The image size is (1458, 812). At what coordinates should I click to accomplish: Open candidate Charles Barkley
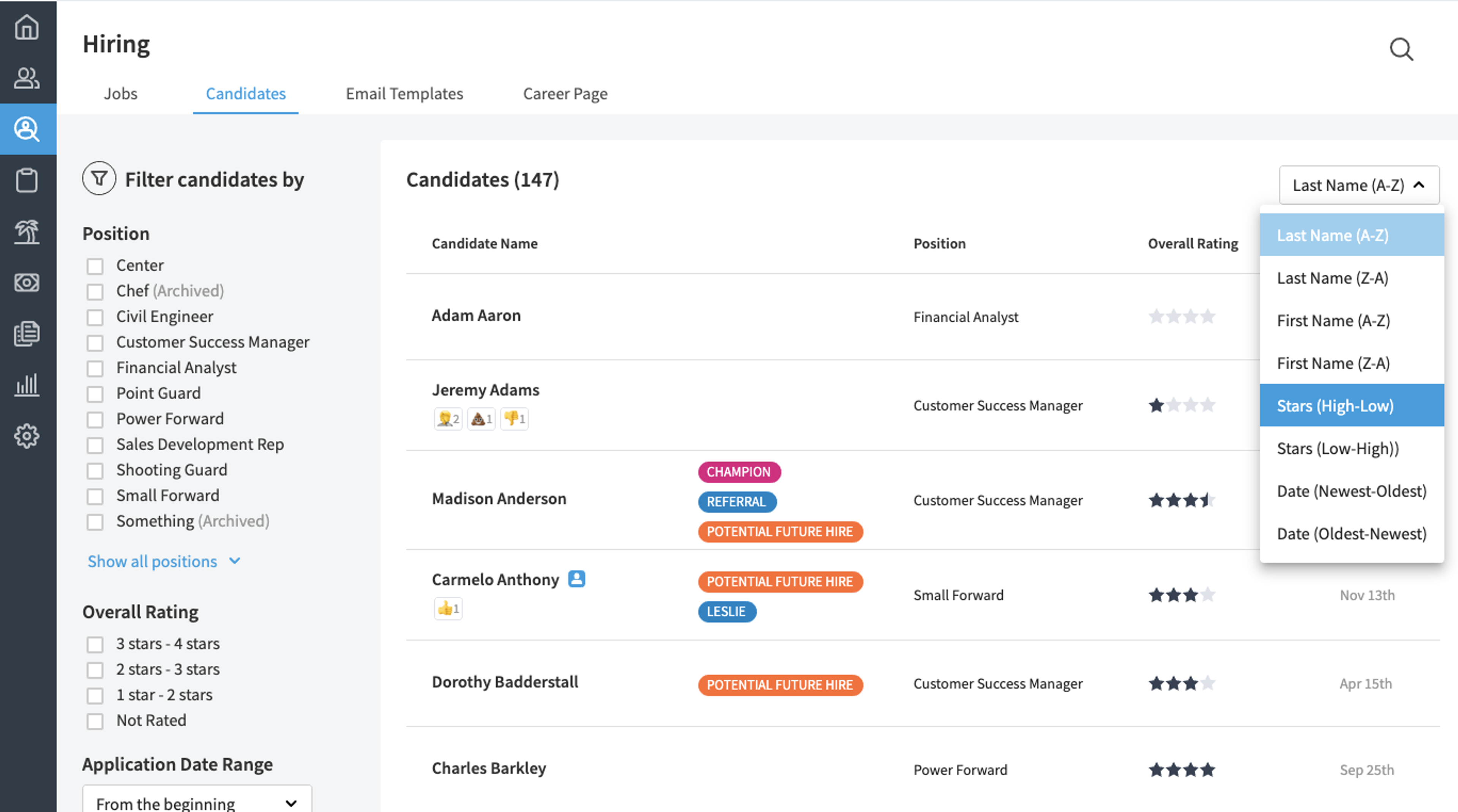click(x=489, y=768)
